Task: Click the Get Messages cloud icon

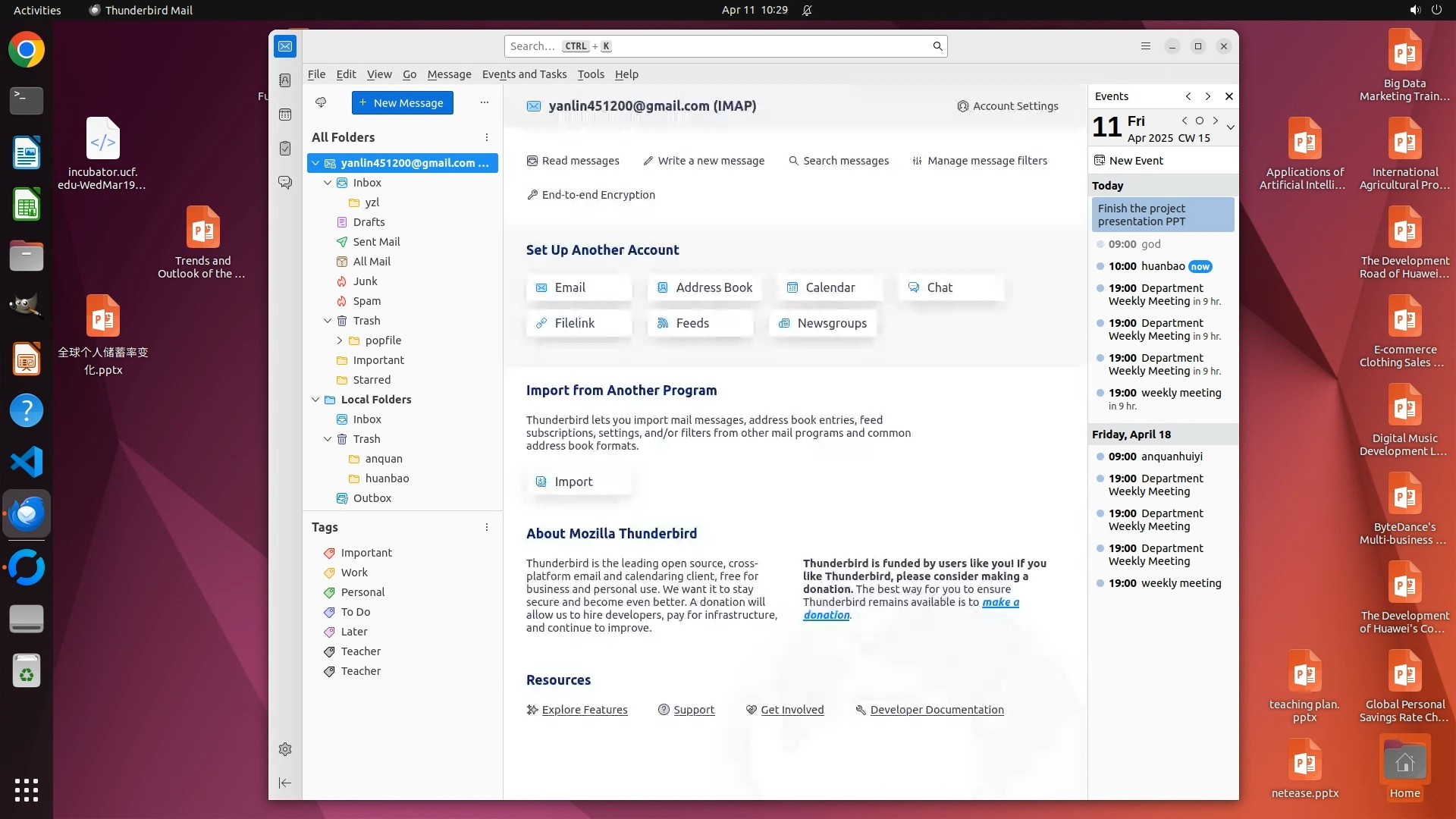Action: click(x=321, y=102)
